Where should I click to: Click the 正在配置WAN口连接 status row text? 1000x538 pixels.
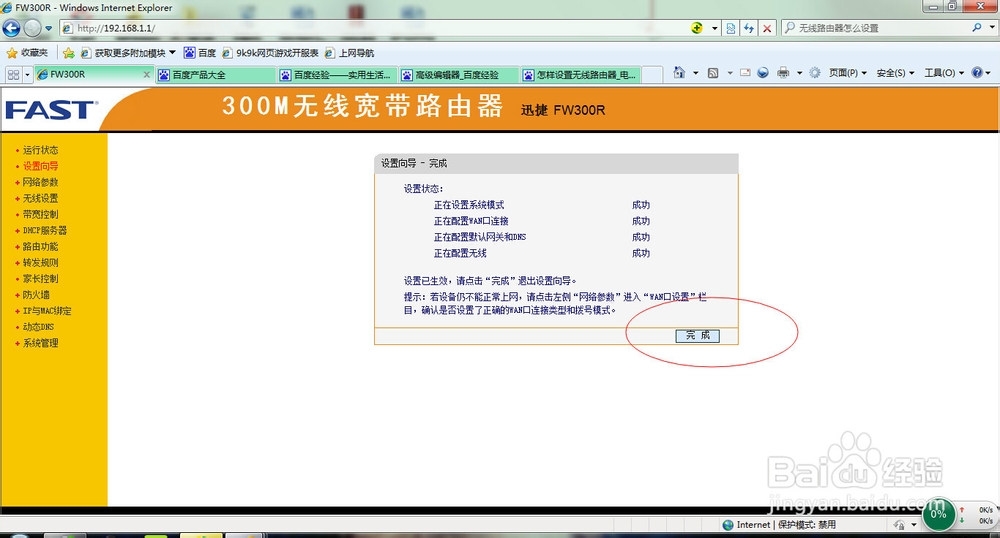pyautogui.click(x=471, y=221)
